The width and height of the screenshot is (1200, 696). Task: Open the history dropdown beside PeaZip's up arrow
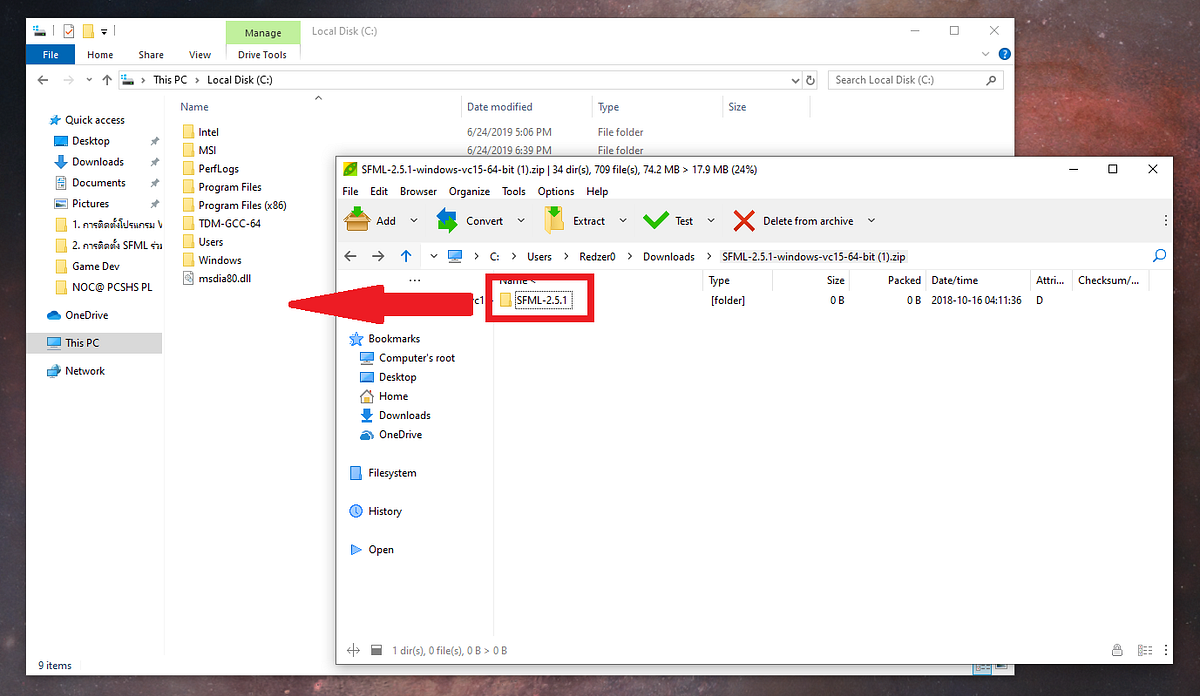point(434,256)
